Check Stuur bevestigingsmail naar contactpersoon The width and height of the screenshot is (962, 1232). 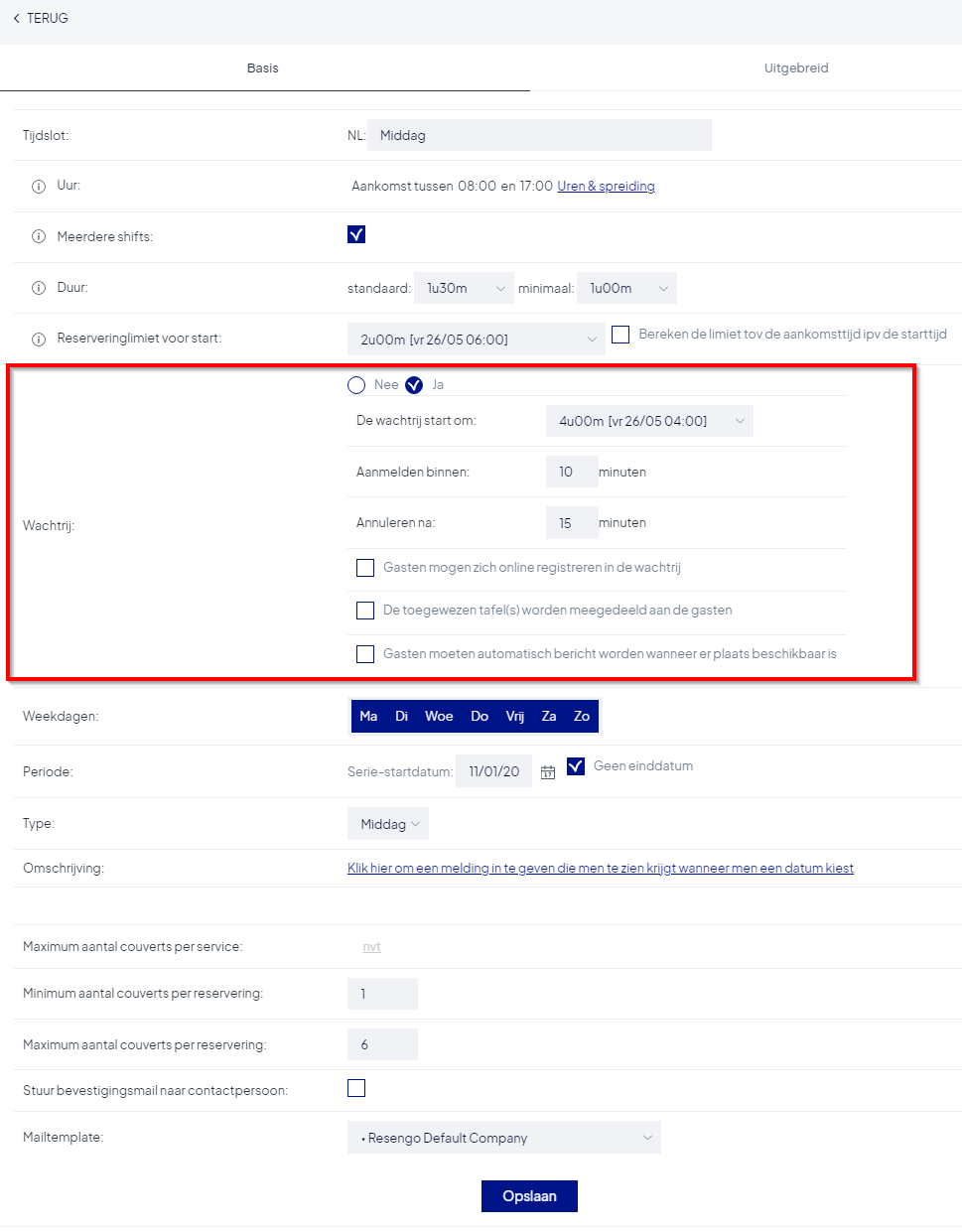click(356, 1088)
